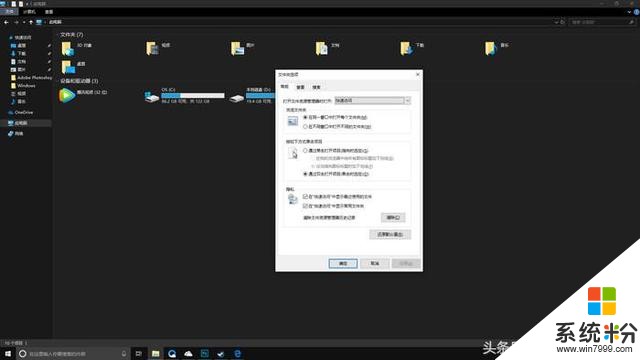The width and height of the screenshot is (640, 360).
Task: Open the 计算机 ribbon tab in Explorer
Action: click(x=30, y=12)
